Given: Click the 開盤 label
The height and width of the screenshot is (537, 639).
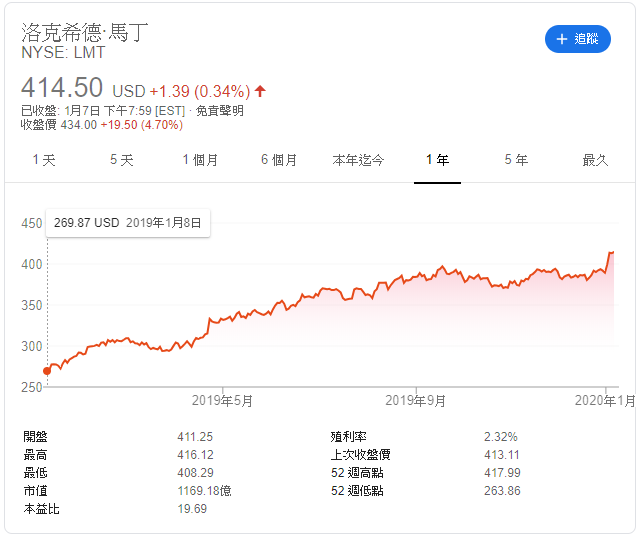Looking at the screenshot, I should 35,437.
